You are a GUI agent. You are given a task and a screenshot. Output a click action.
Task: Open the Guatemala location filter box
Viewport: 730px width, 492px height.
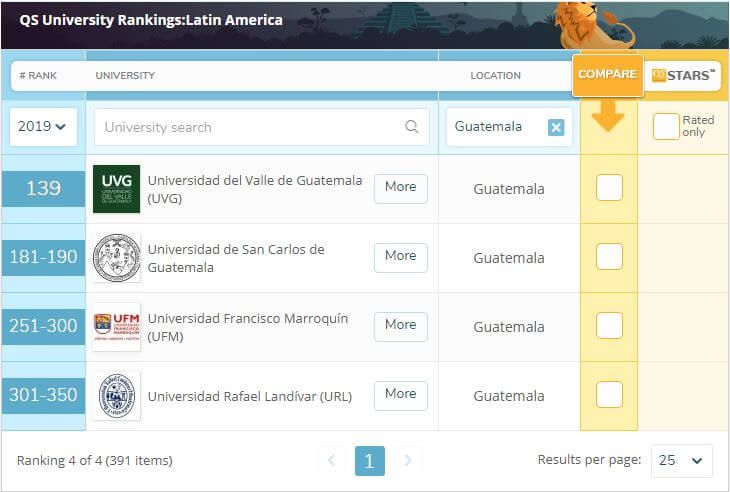click(509, 127)
